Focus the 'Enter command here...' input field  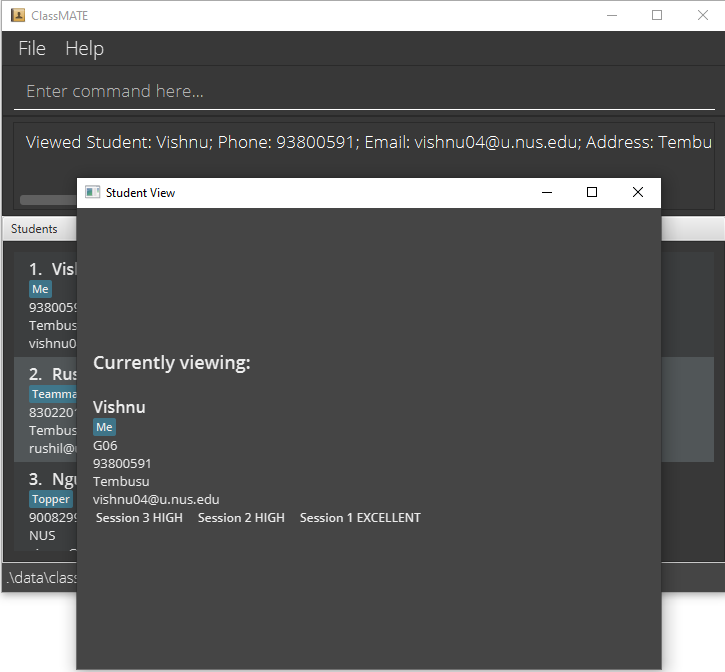click(364, 92)
